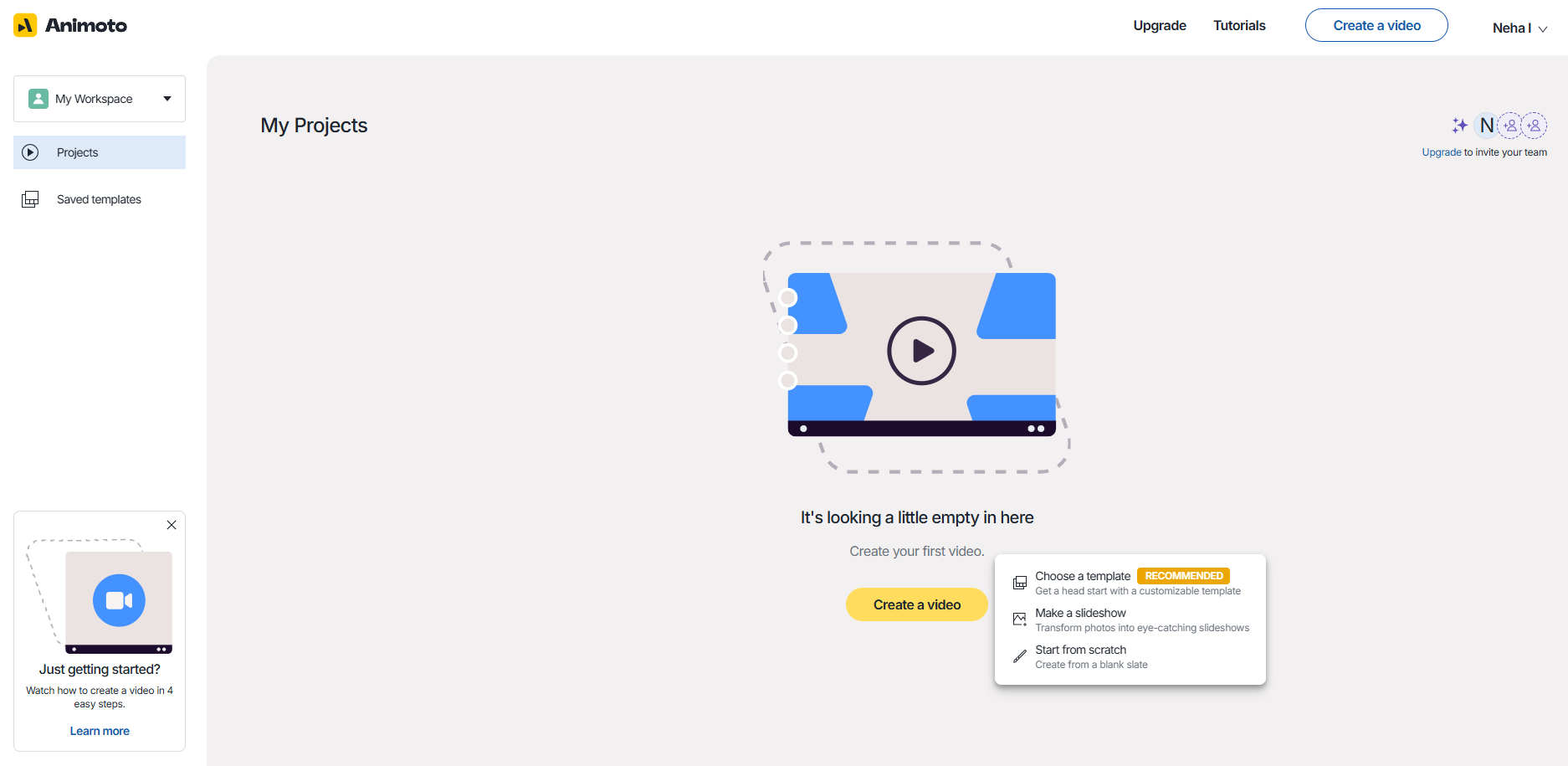Click the Animoto logo icon
Viewport: 1568px width, 766px height.
tap(24, 24)
